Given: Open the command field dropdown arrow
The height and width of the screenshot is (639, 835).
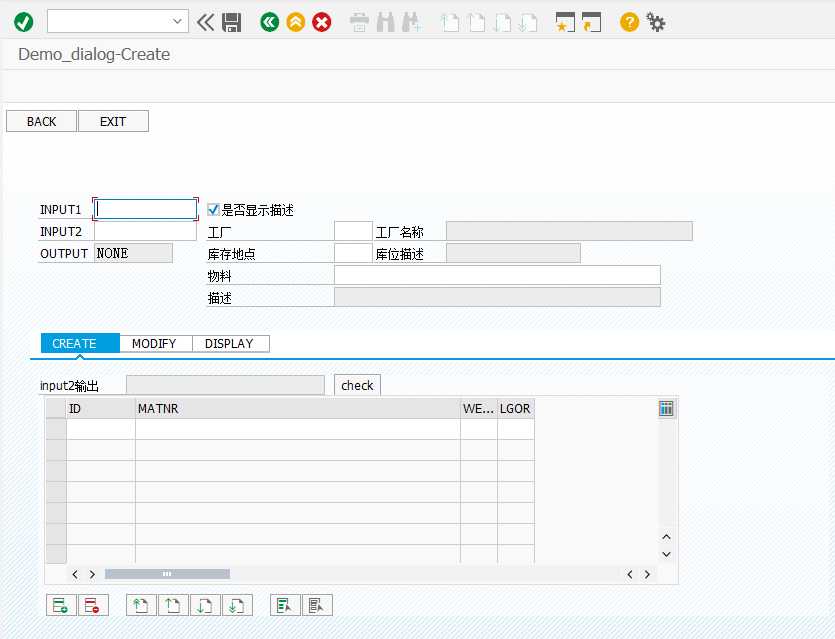Looking at the screenshot, I should tap(177, 21).
